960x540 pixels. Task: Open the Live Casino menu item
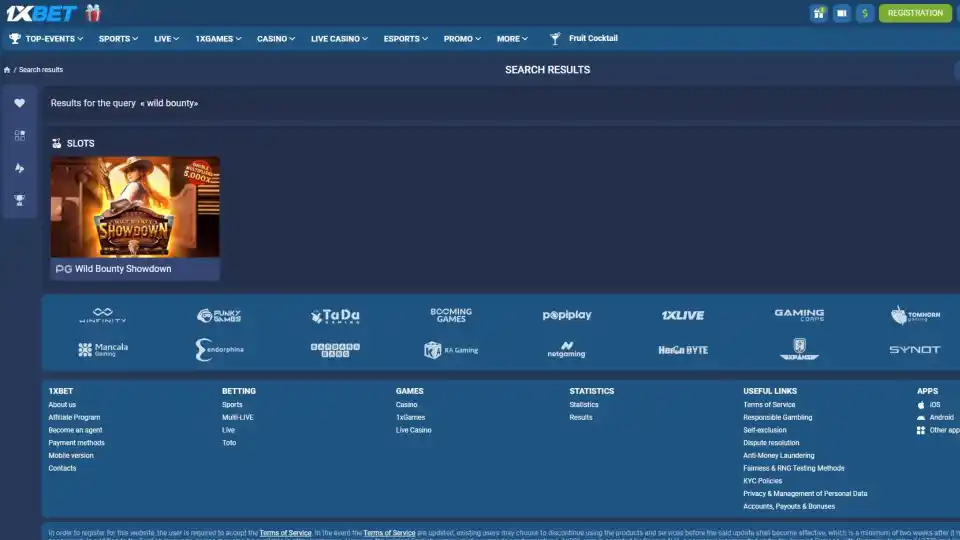tap(339, 39)
